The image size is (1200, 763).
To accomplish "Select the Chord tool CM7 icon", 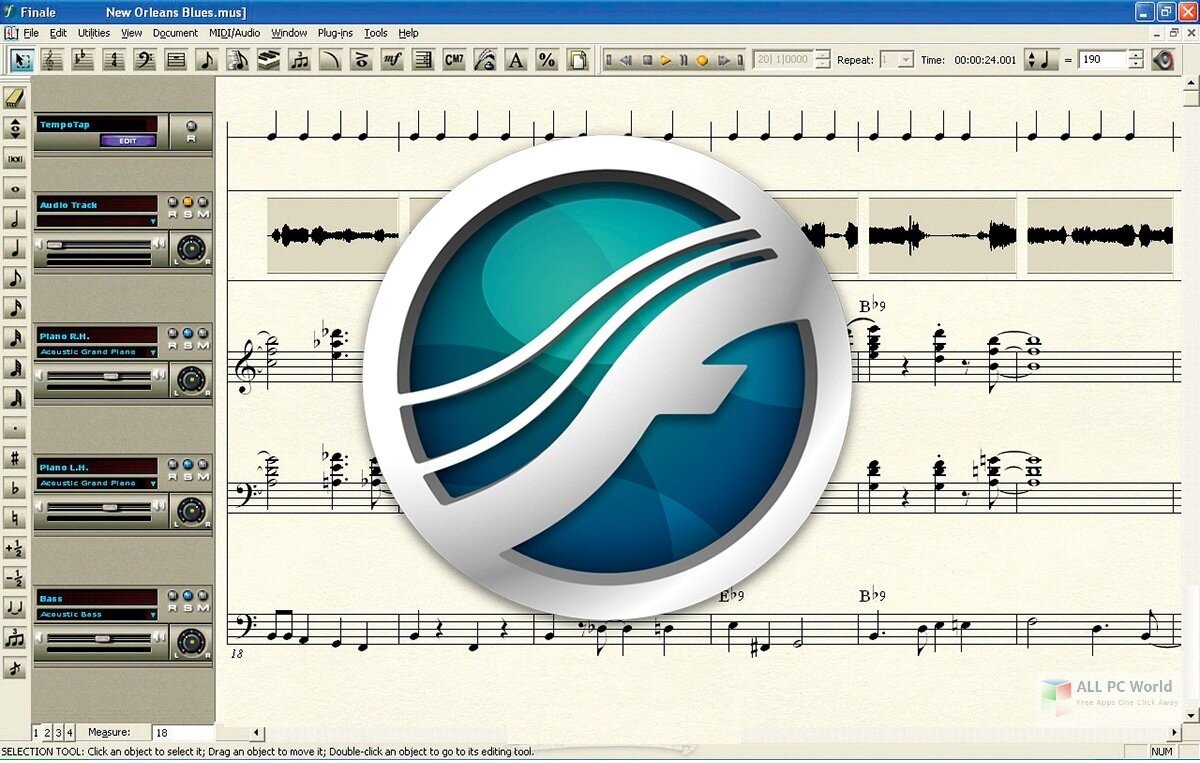I will (x=455, y=60).
